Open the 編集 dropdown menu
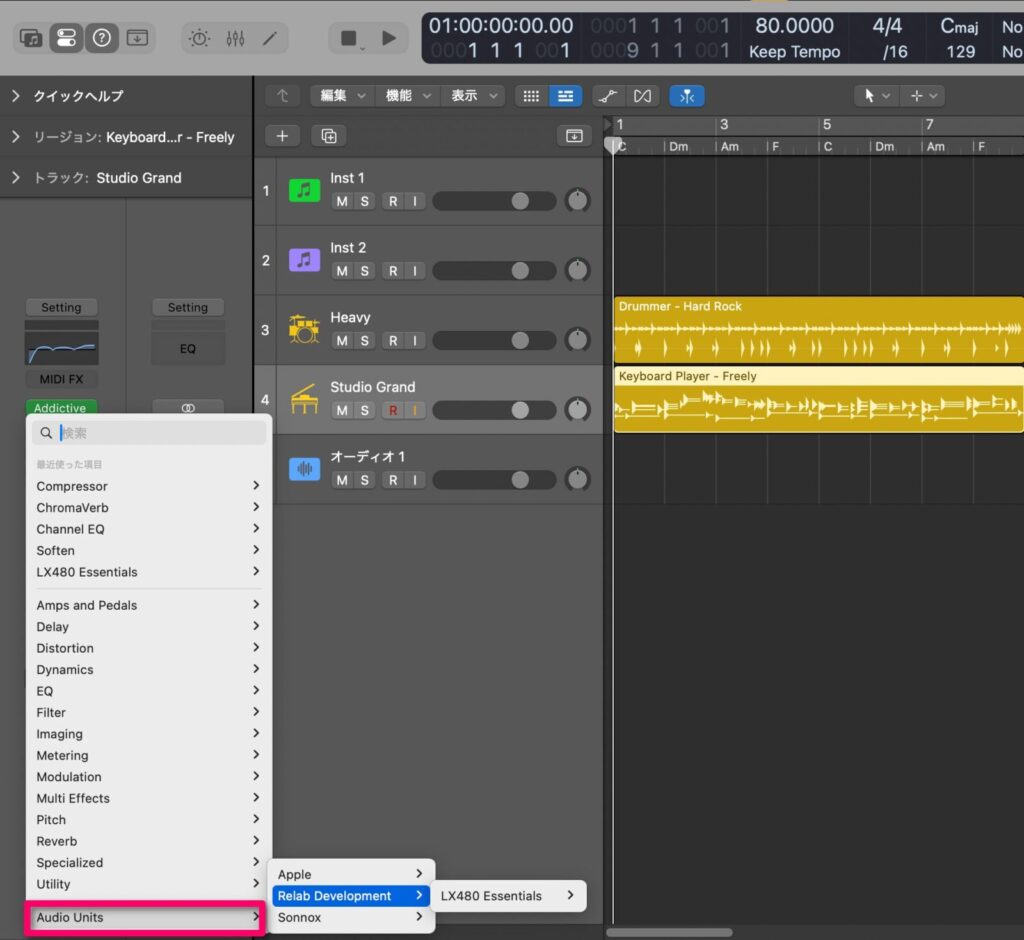 click(342, 96)
